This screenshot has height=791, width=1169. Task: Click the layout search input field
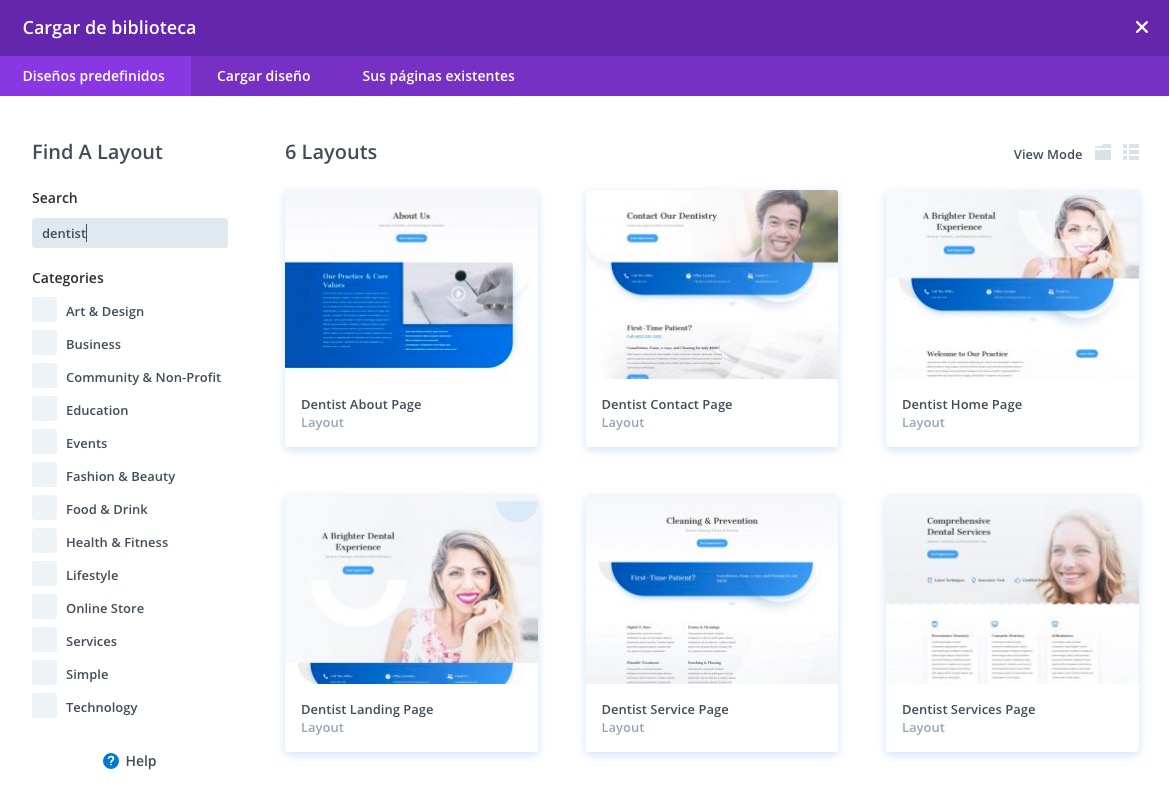coord(130,233)
